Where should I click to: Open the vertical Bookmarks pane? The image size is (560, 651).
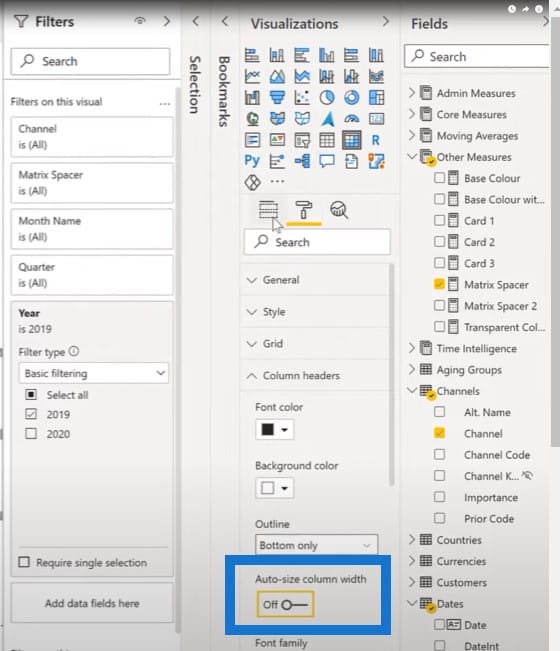click(x=224, y=91)
